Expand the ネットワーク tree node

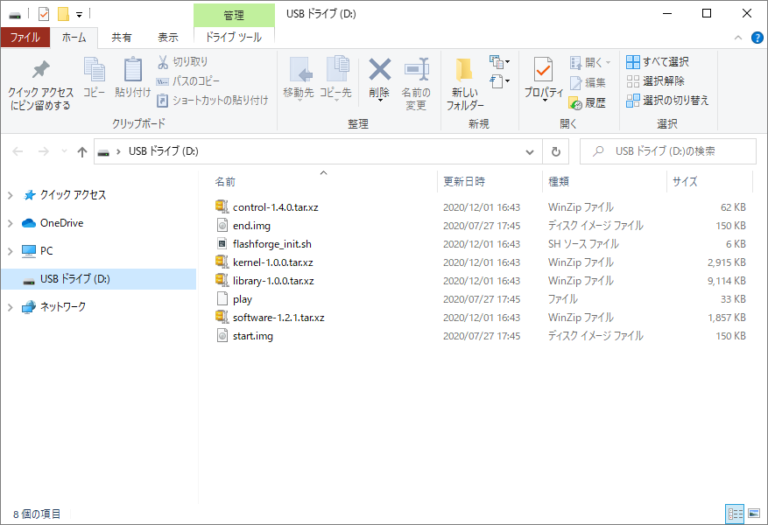tap(10, 307)
